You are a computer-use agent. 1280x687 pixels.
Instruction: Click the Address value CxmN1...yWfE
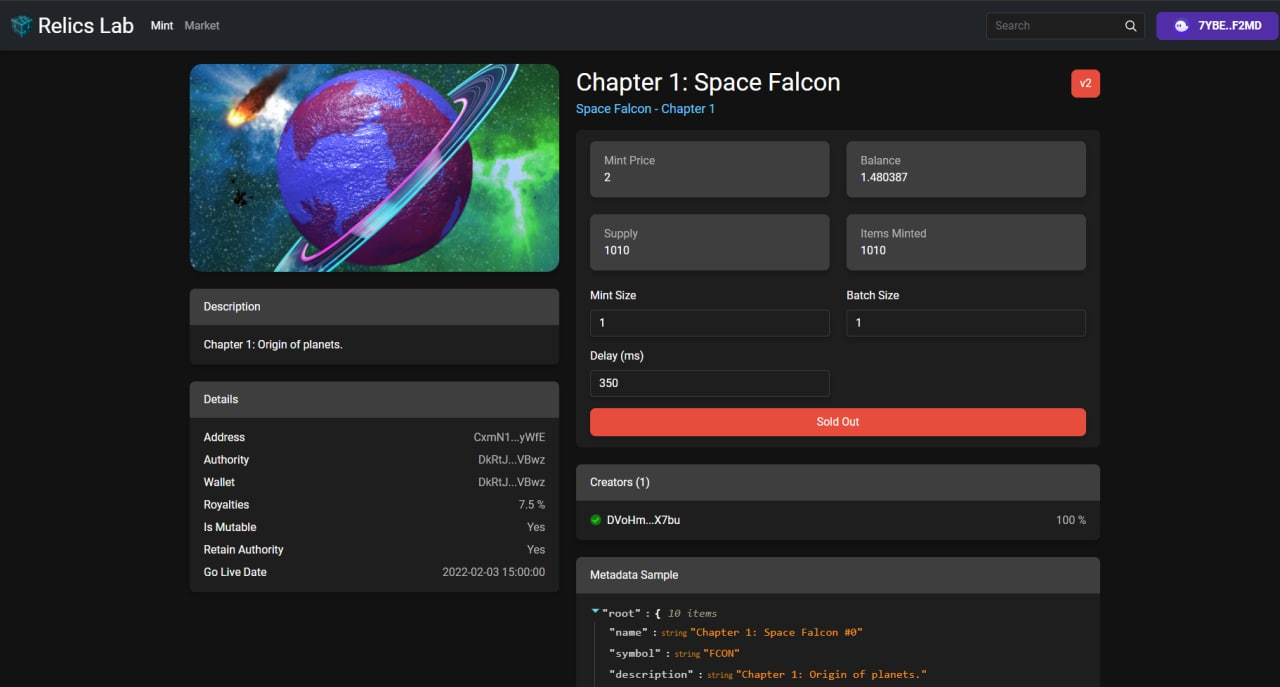click(509, 438)
